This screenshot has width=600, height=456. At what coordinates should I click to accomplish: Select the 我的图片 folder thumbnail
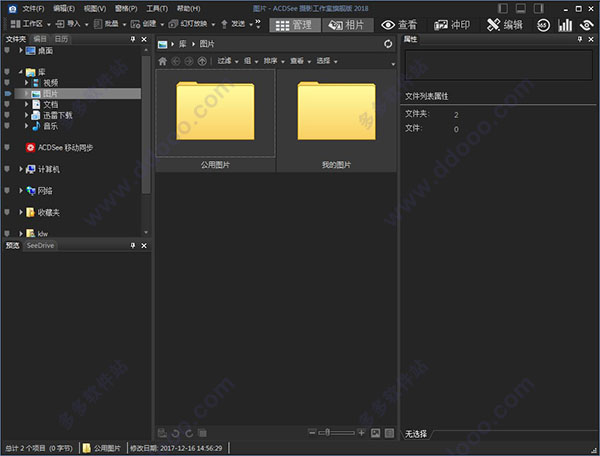(336, 120)
